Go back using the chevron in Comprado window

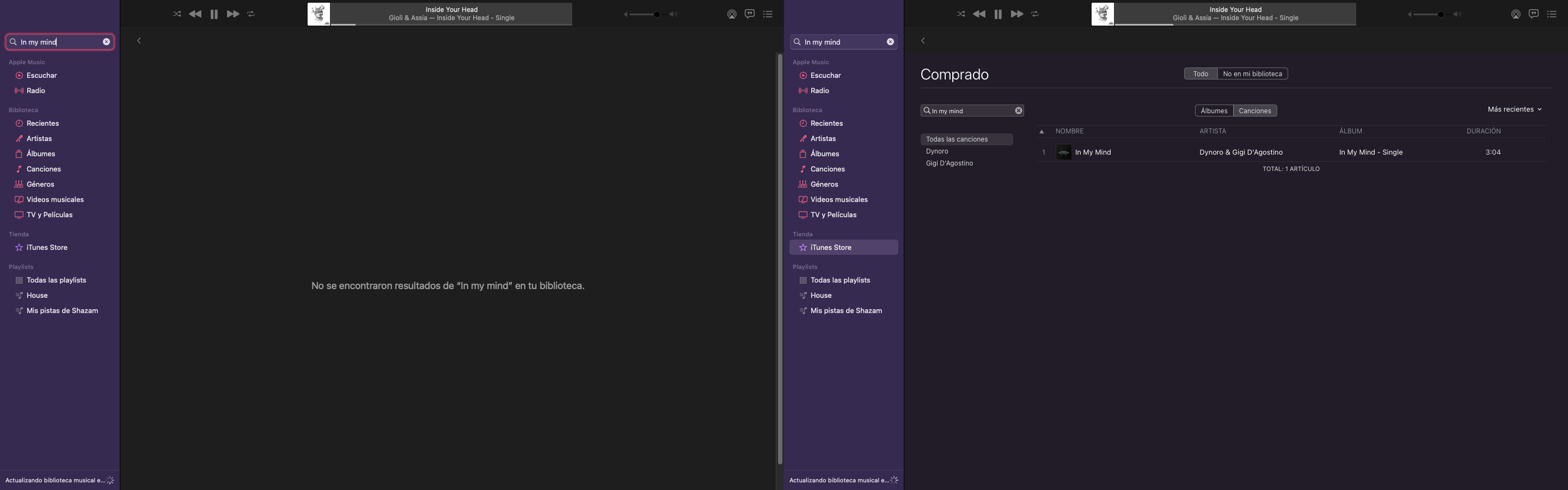(923, 41)
